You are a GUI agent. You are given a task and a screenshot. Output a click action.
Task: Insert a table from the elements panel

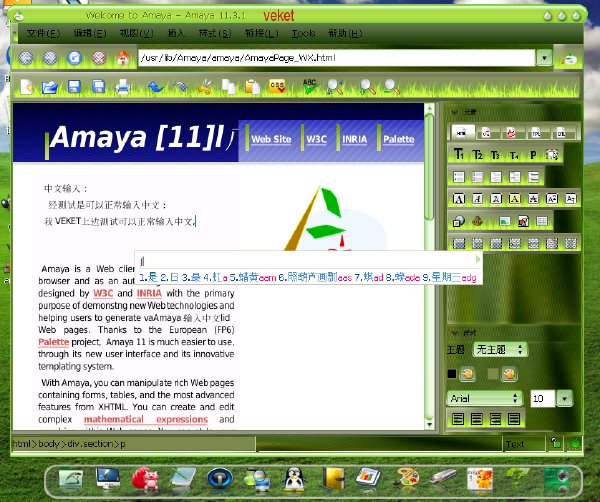pyautogui.click(x=542, y=221)
